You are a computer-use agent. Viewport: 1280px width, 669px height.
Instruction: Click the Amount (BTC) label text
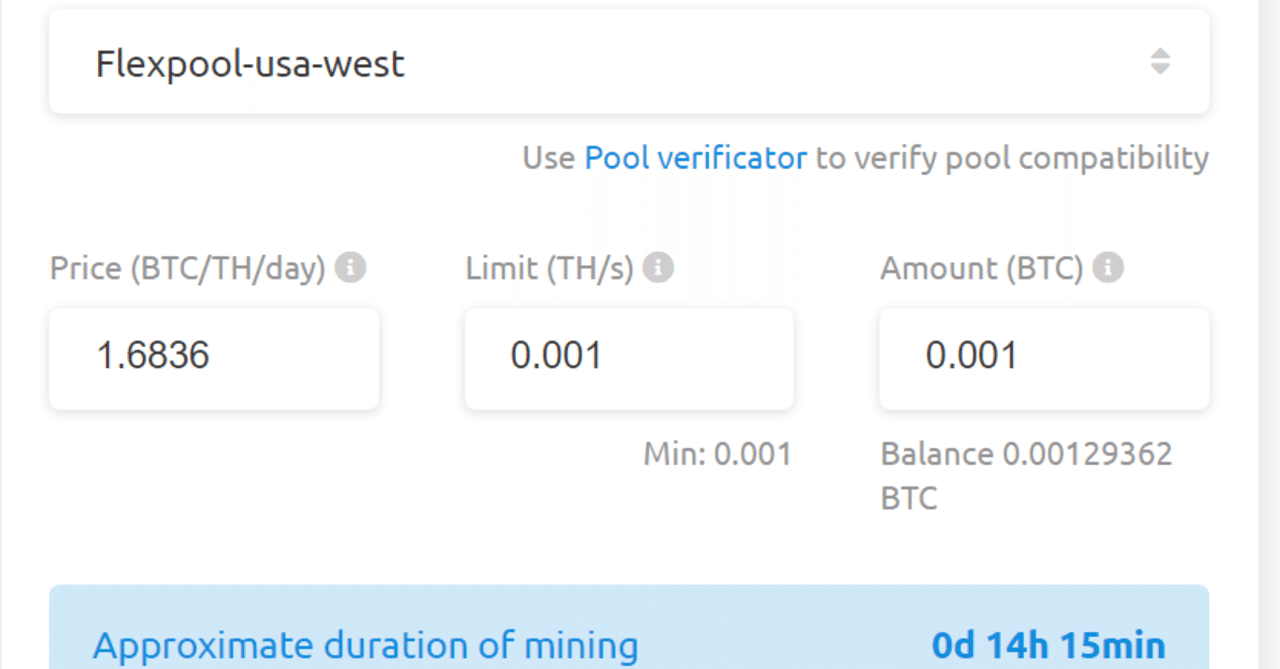[981, 268]
